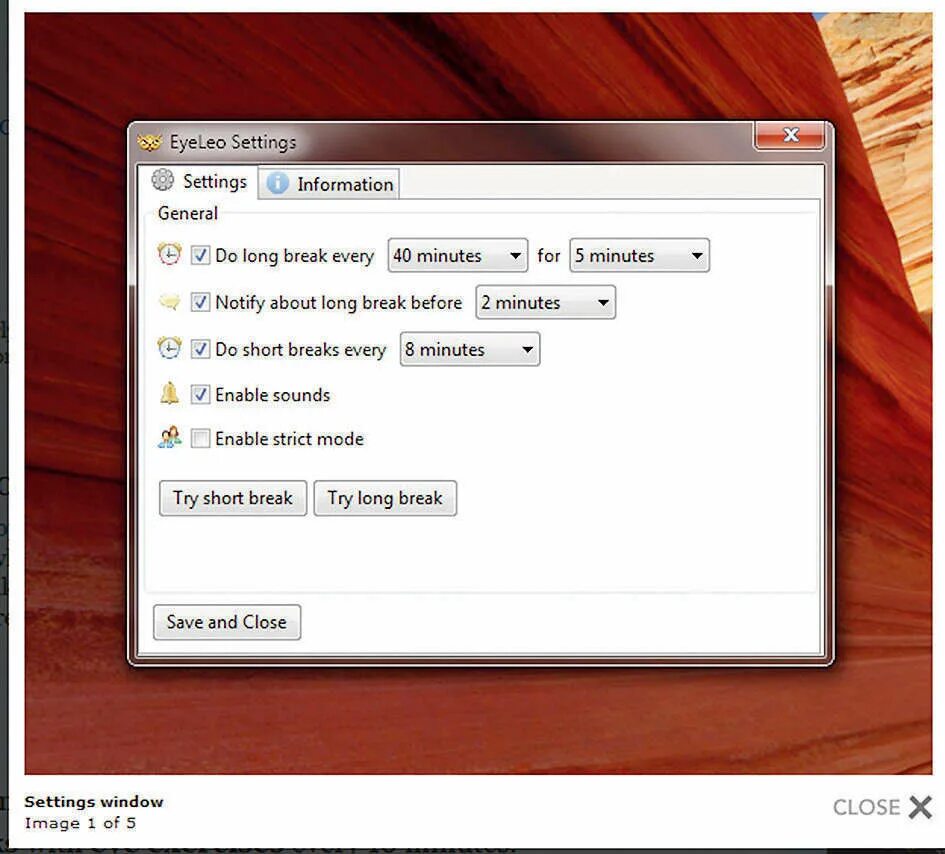The height and width of the screenshot is (854, 945).
Task: Uncheck the Enable sounds checkbox
Action: pyautogui.click(x=200, y=395)
